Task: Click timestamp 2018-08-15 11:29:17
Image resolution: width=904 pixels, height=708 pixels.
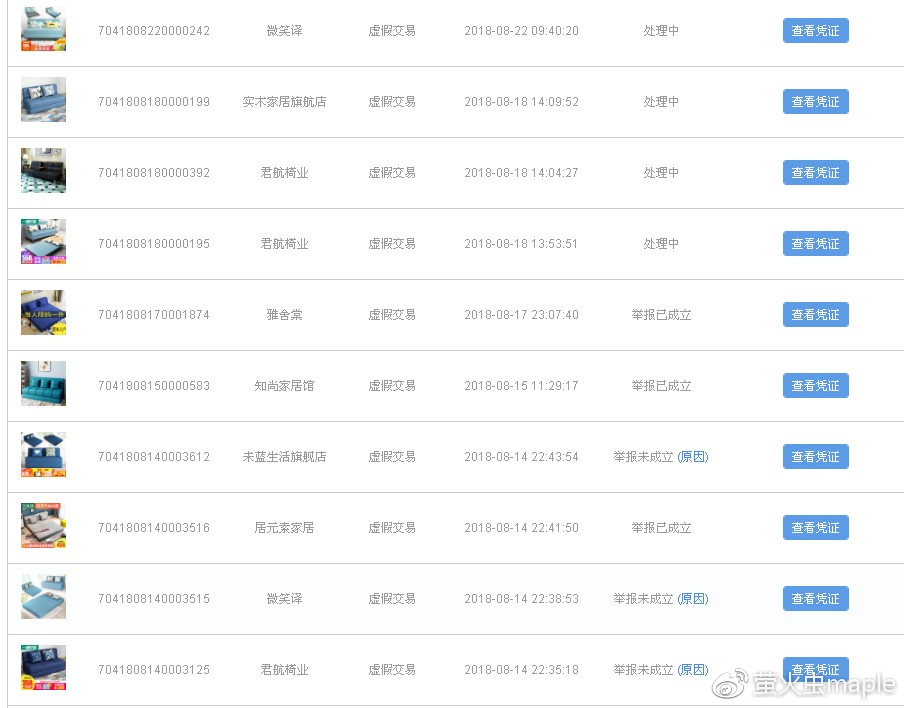Action: click(x=521, y=385)
